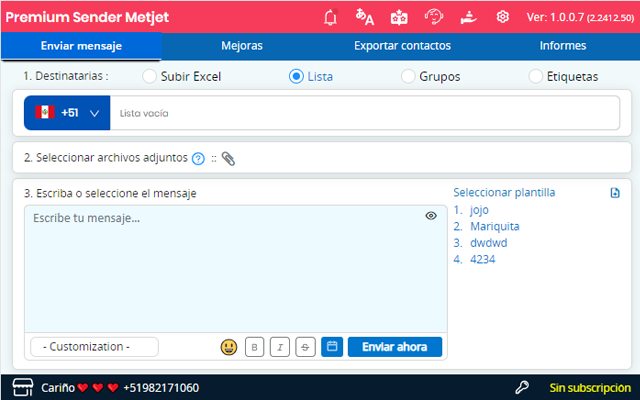Screen dimensions: 640x400
Task: Apply italic formatting
Action: pyautogui.click(x=280, y=347)
